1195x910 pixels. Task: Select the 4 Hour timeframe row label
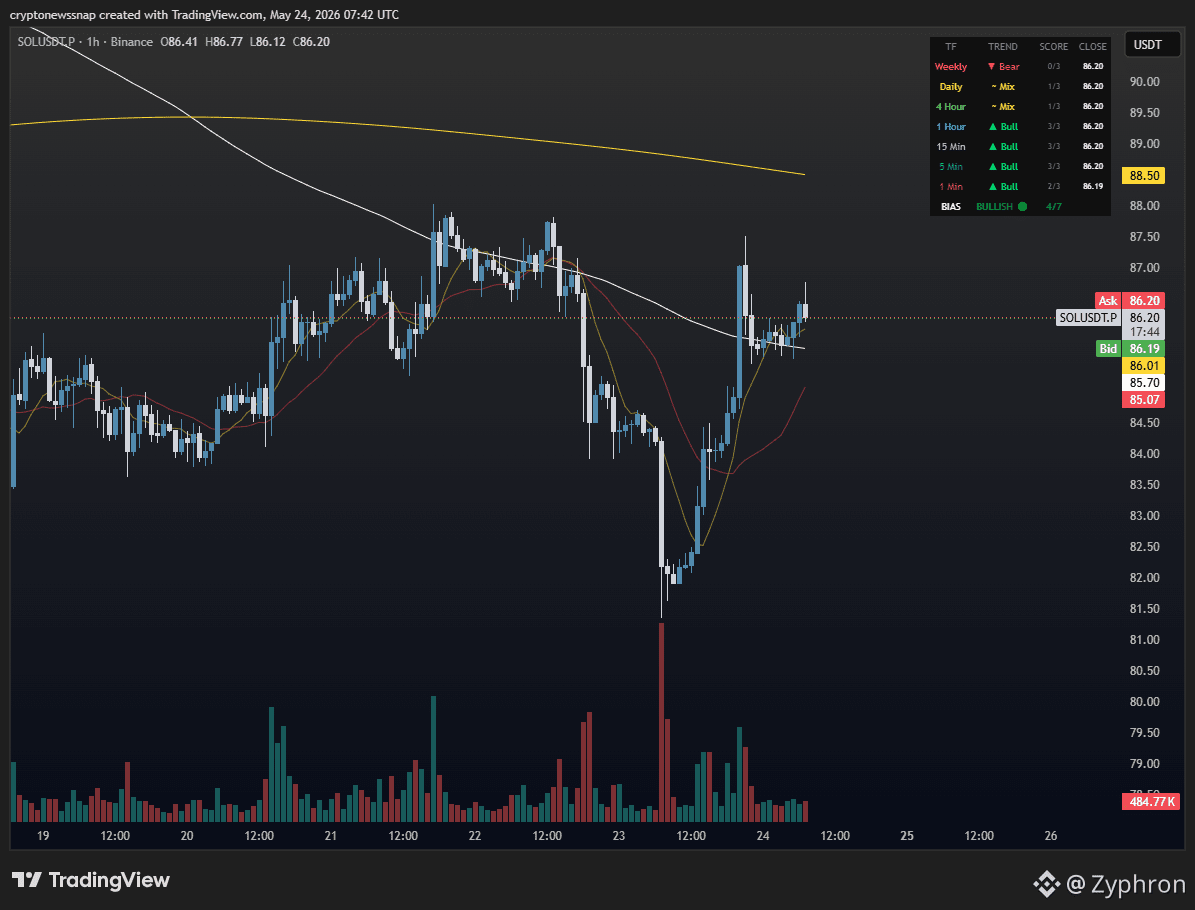click(950, 107)
